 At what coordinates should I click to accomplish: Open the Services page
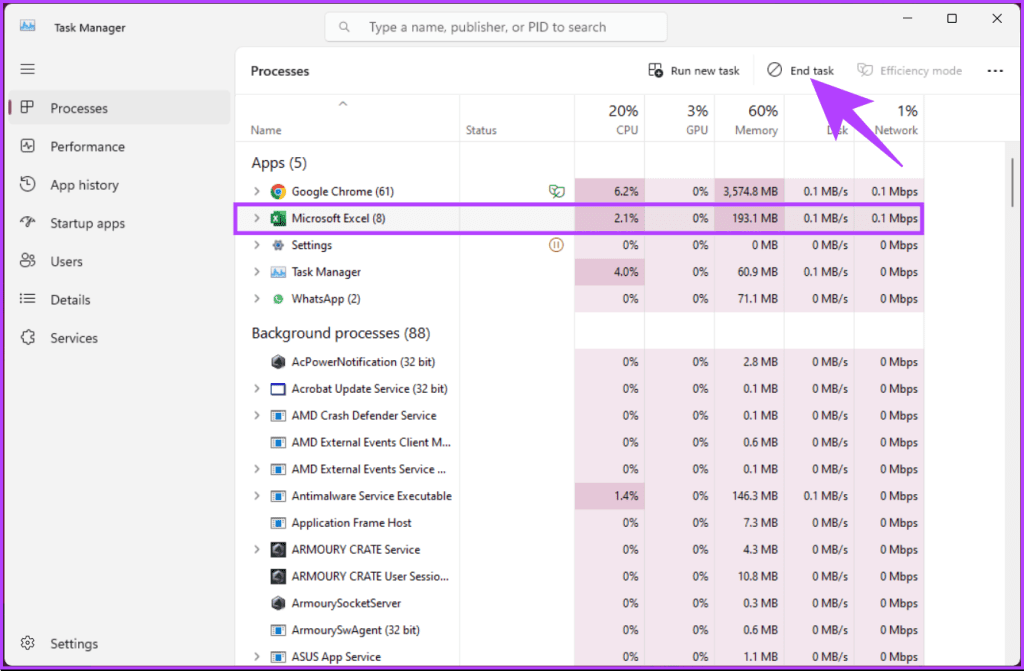pyautogui.click(x=120, y=338)
